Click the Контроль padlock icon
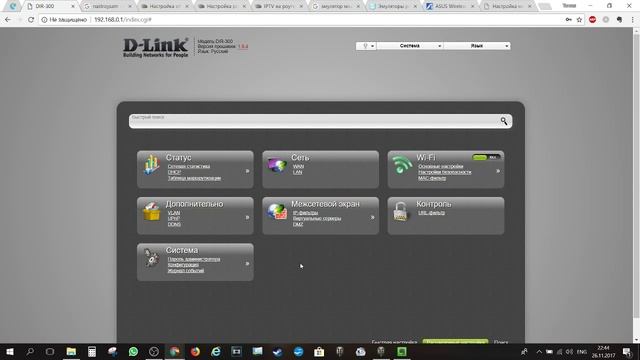The width and height of the screenshot is (640, 360). point(400,212)
